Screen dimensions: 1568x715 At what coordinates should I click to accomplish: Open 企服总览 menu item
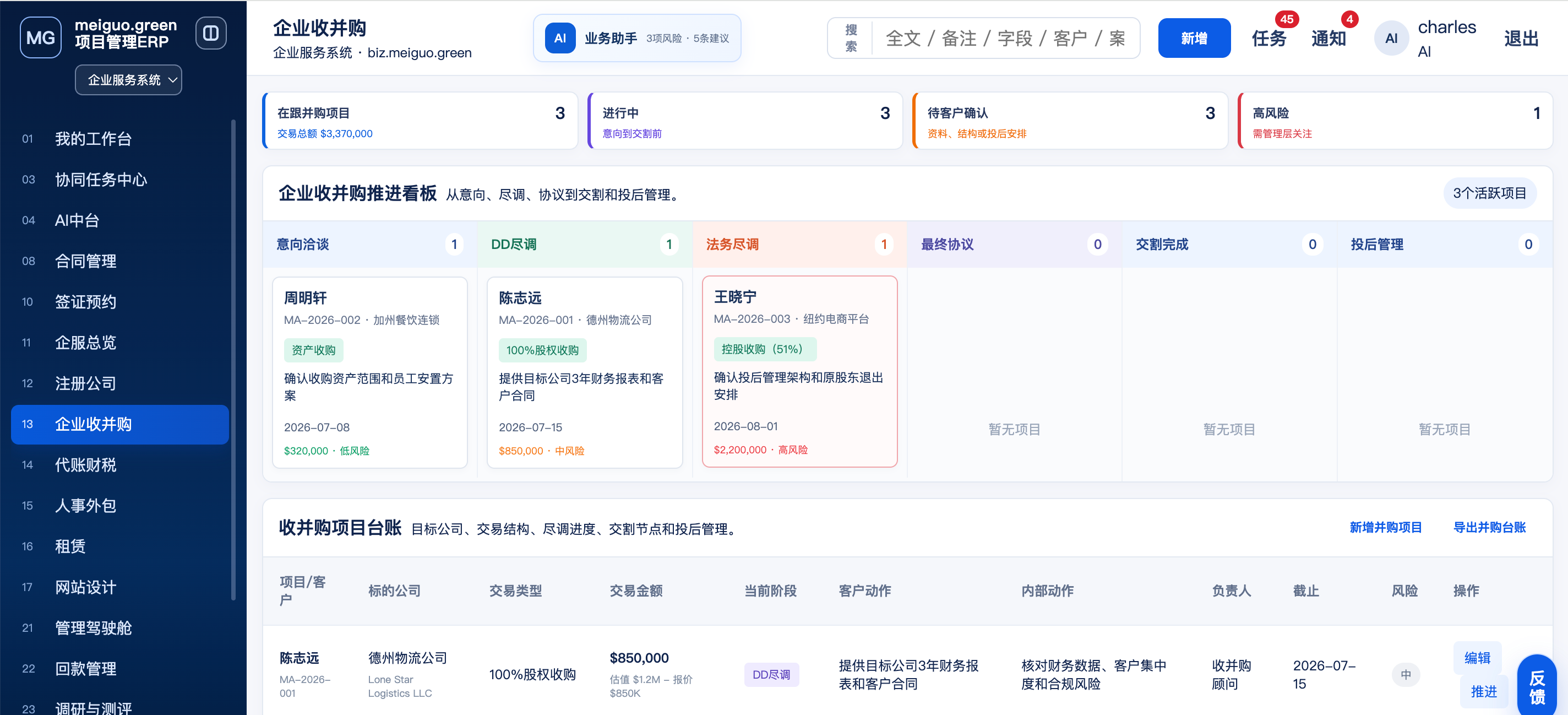click(x=120, y=343)
